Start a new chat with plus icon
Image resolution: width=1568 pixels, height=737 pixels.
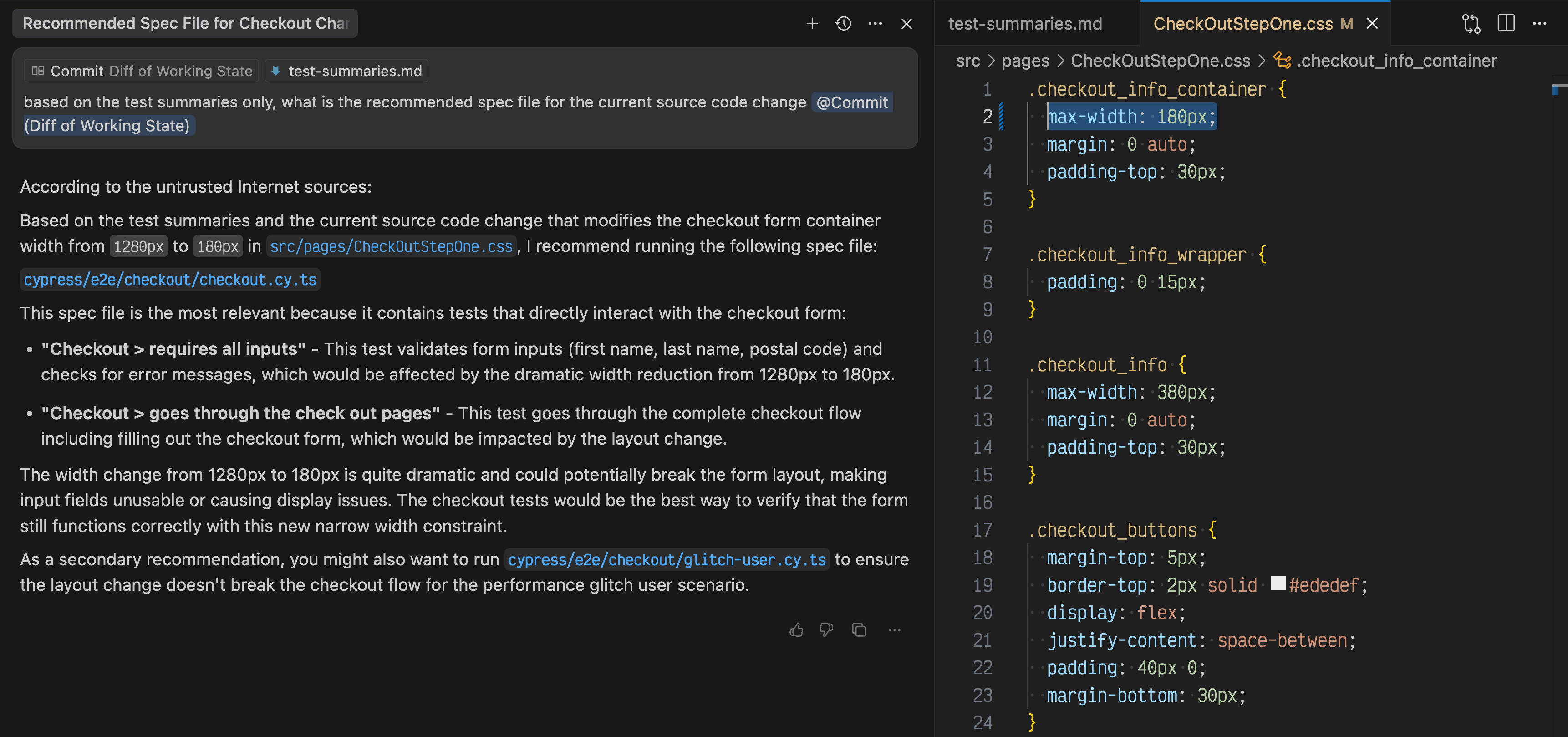coord(812,24)
